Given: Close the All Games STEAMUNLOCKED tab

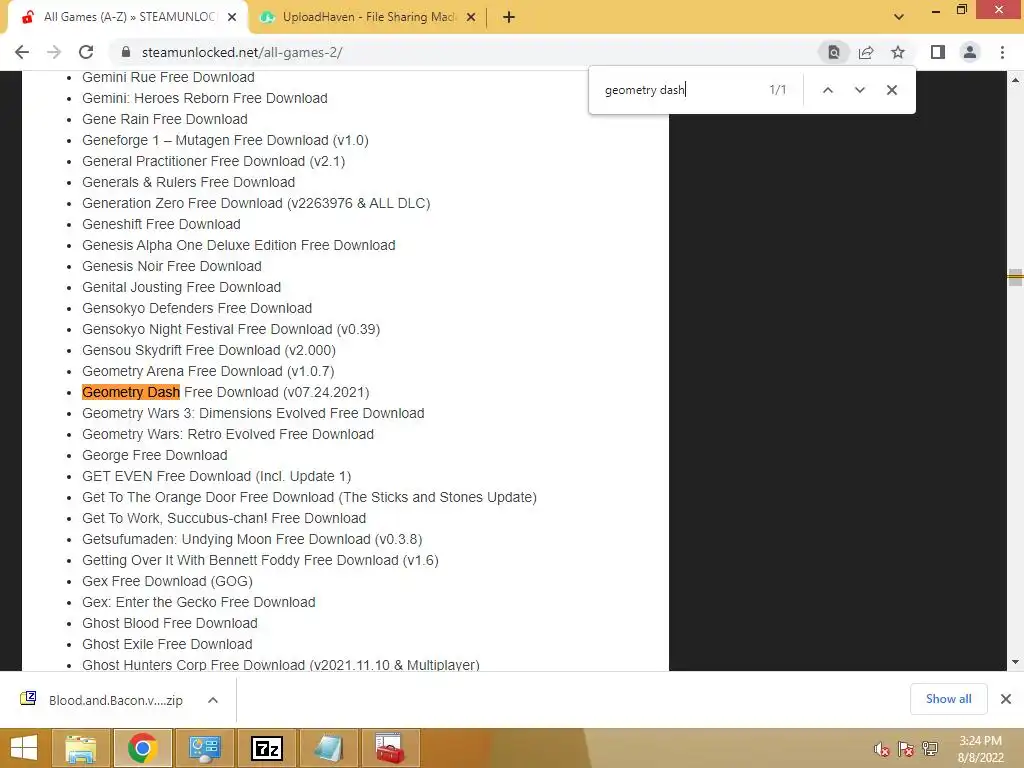Looking at the screenshot, I should click(x=232, y=18).
